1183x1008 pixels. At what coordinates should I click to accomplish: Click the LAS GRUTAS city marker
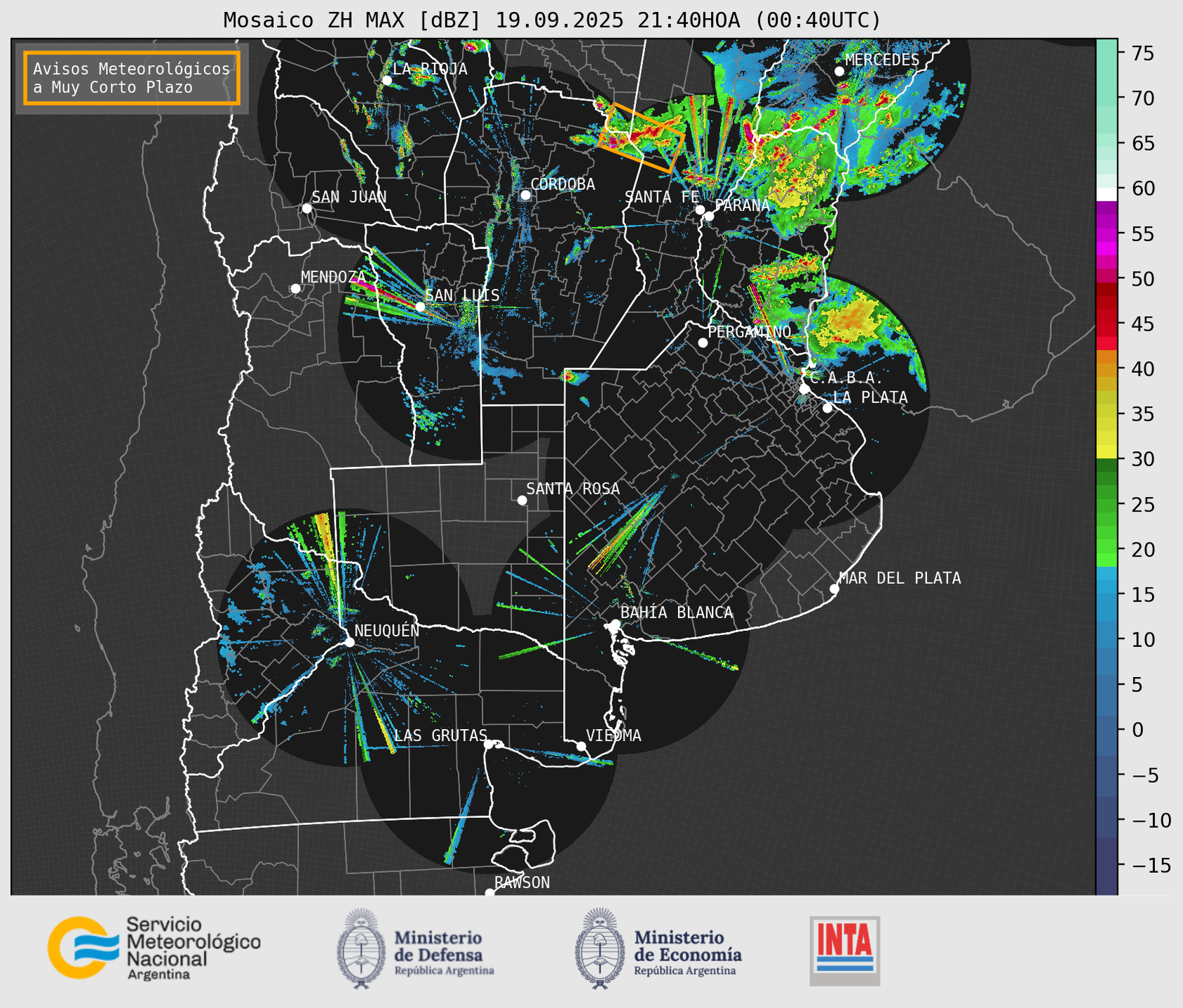489,744
